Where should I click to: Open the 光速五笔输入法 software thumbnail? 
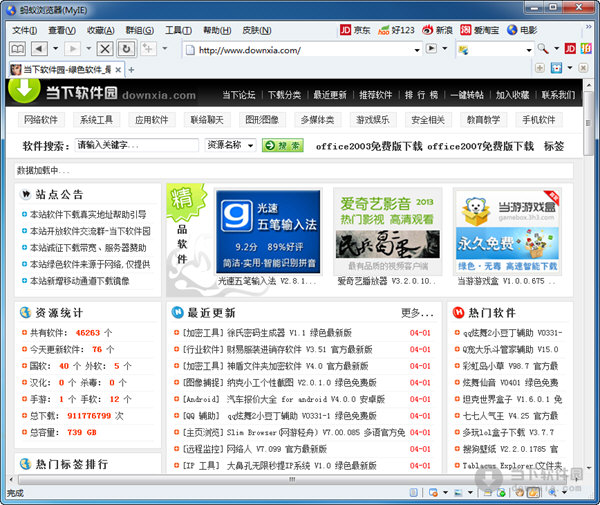click(268, 231)
